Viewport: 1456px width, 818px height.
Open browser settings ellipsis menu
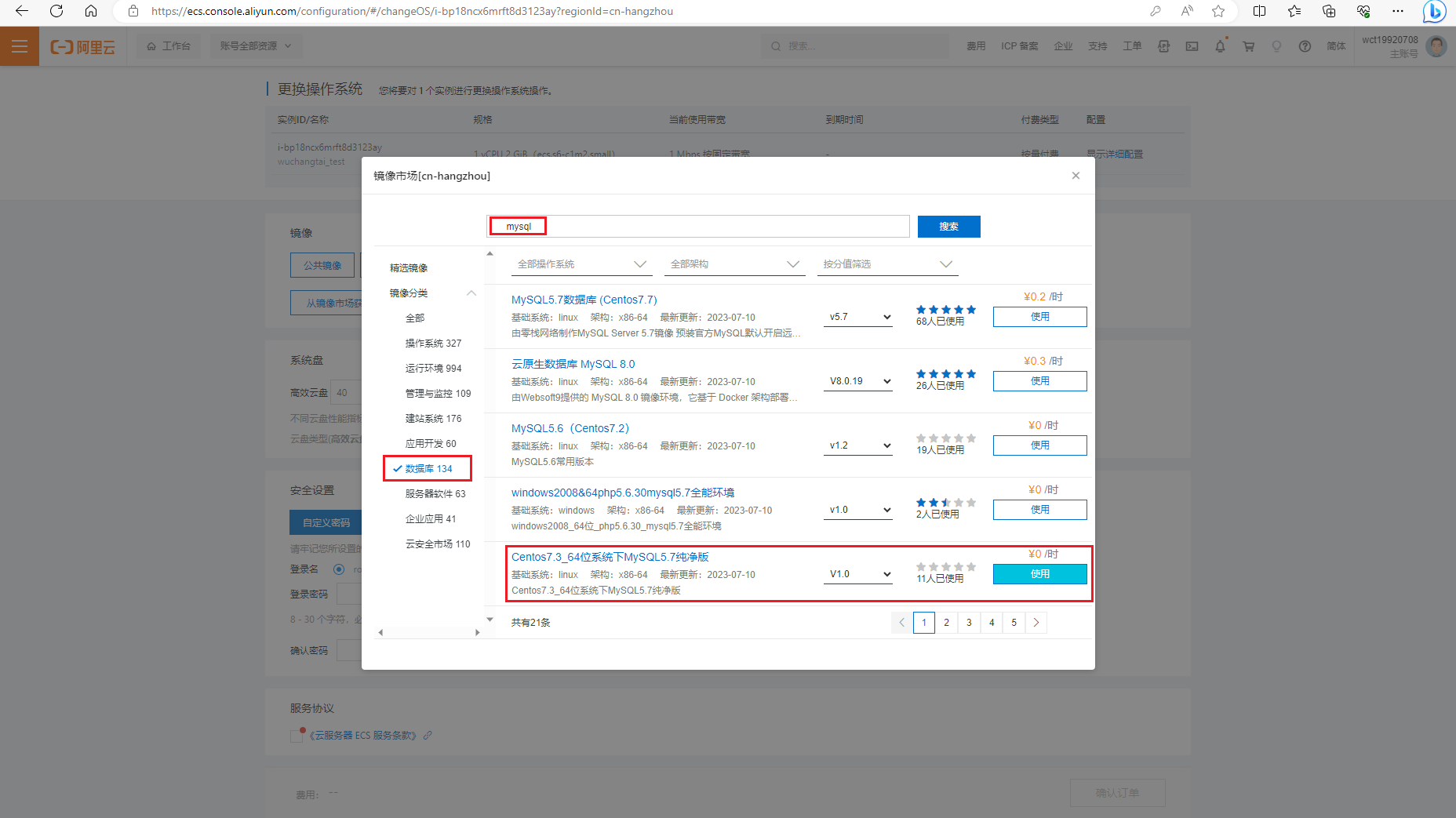click(x=1398, y=11)
